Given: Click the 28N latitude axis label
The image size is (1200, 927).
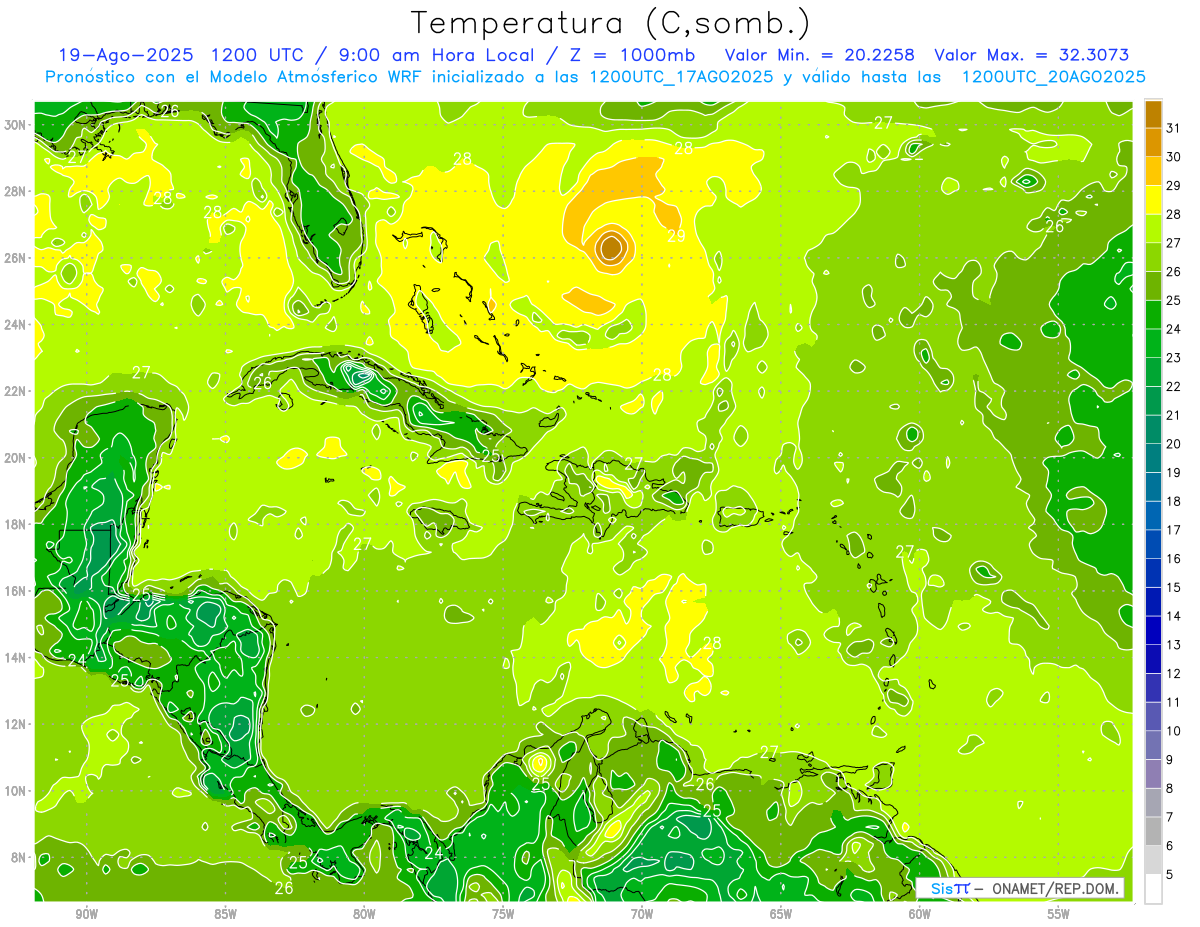Looking at the screenshot, I should pyautogui.click(x=16, y=191).
